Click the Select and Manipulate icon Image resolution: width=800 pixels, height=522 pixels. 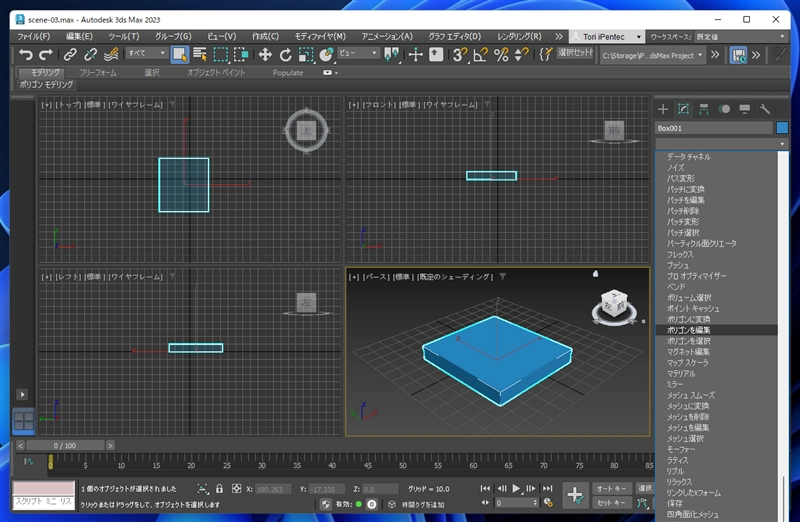pyautogui.click(x=416, y=54)
